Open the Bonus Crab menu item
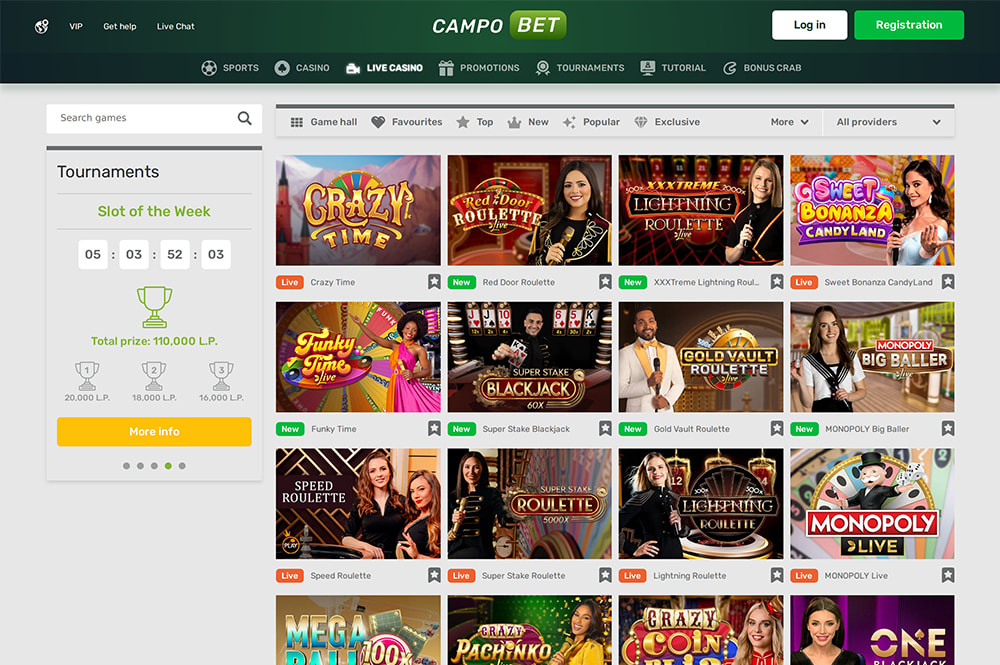Viewport: 1000px width, 665px height. pos(762,68)
